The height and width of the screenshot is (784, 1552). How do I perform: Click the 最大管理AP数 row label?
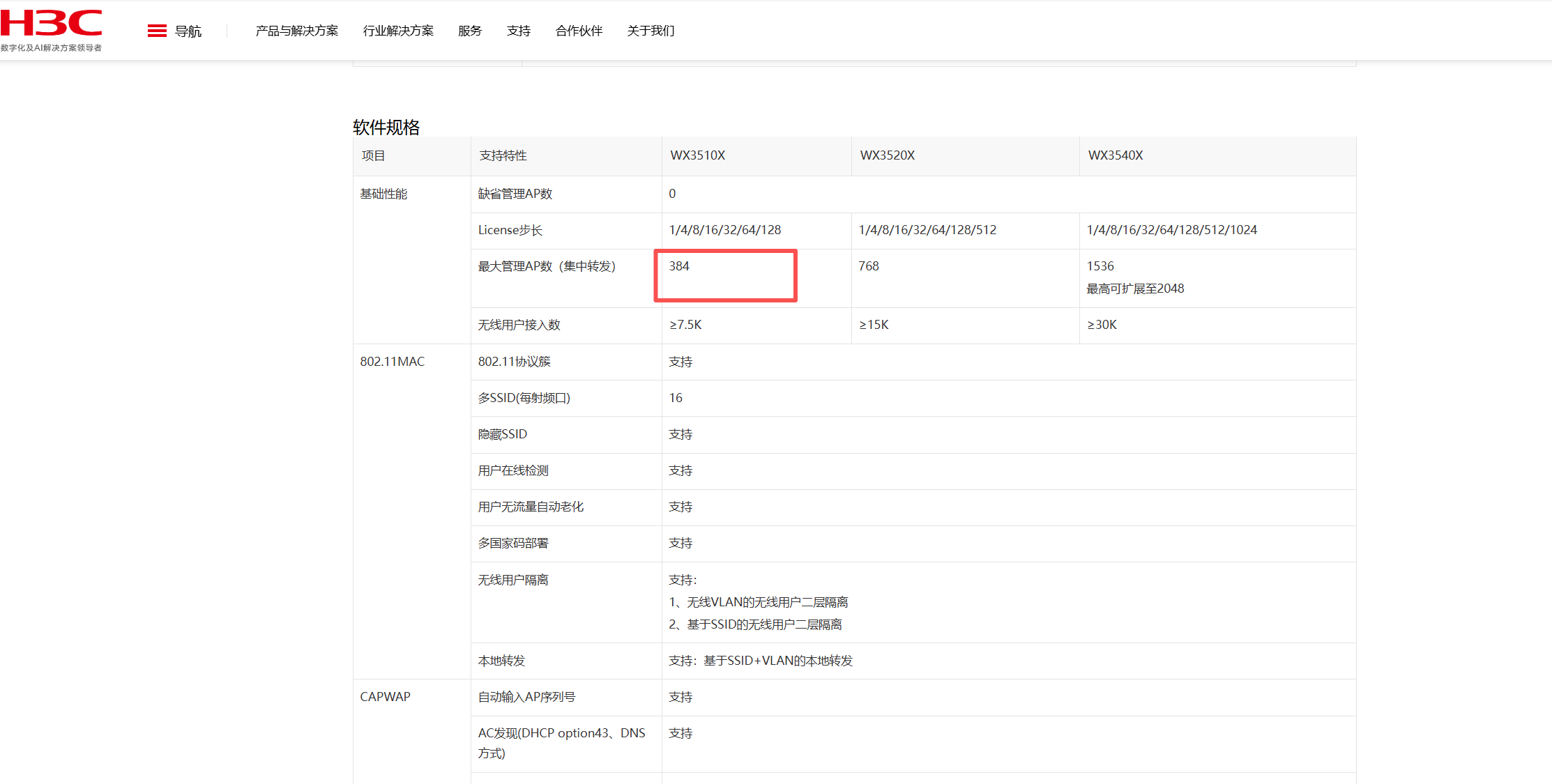[547, 266]
